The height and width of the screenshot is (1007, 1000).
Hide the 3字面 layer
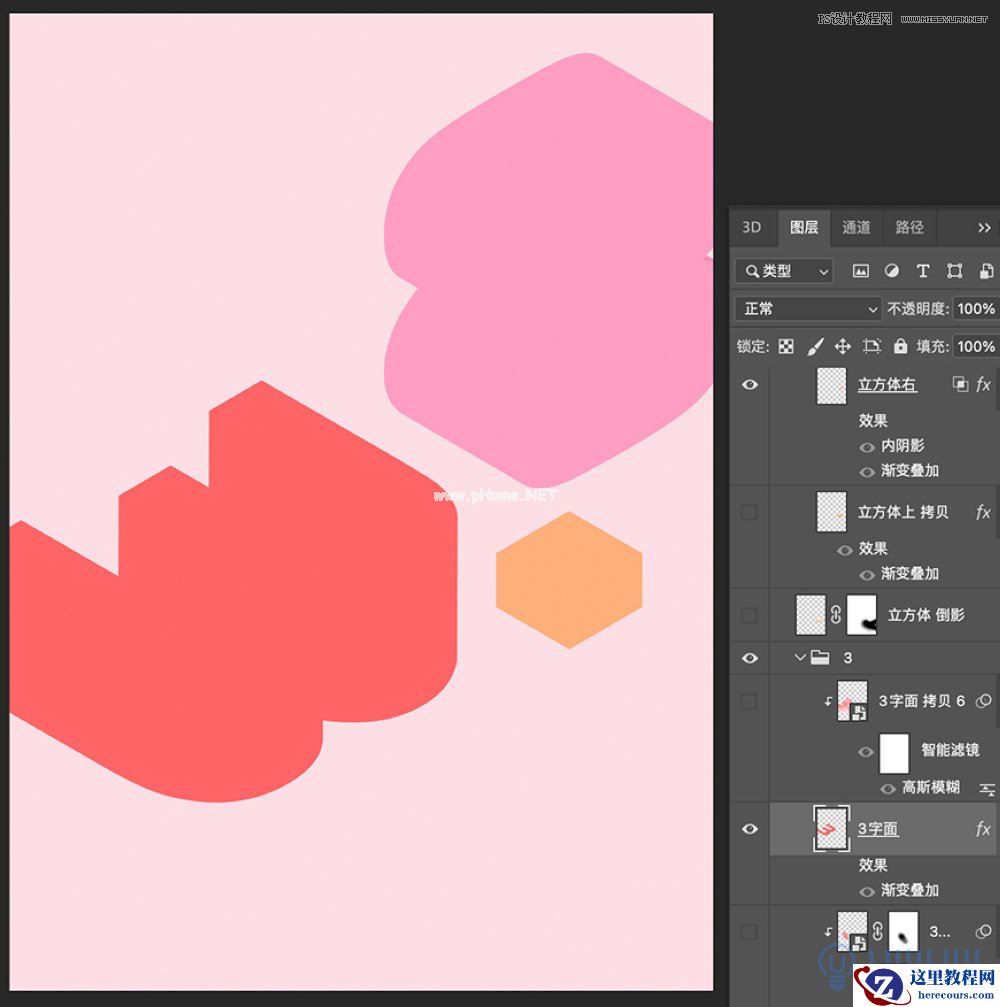tap(750, 829)
